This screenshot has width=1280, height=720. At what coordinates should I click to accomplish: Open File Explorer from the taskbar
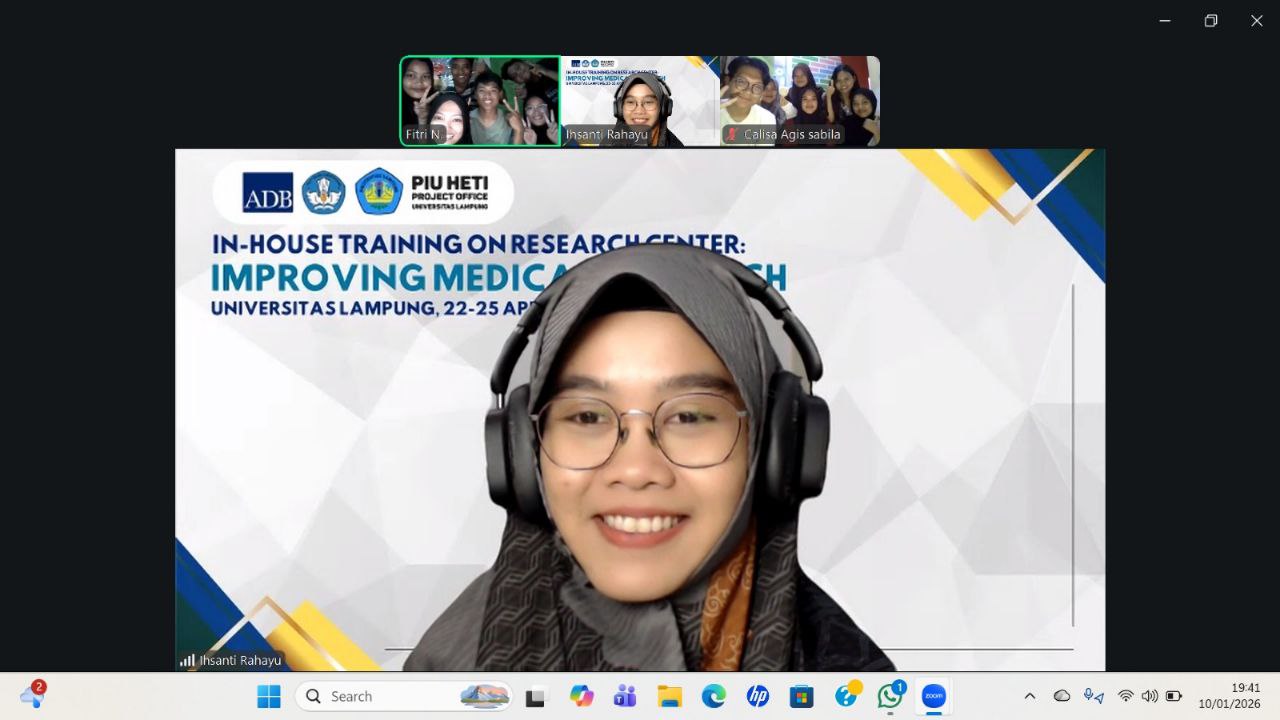(669, 696)
